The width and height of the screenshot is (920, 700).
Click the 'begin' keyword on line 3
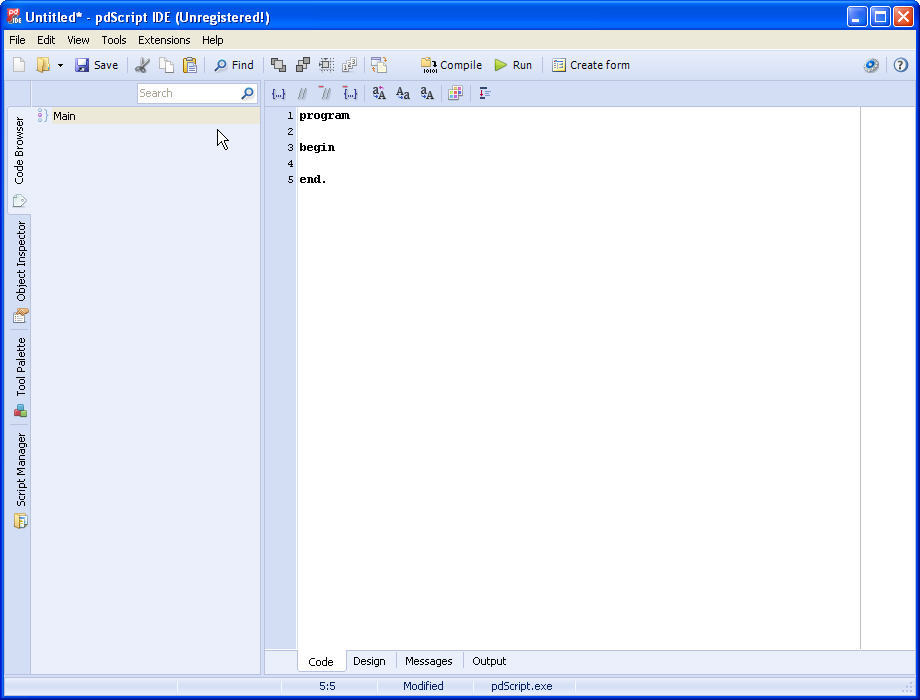click(317, 147)
